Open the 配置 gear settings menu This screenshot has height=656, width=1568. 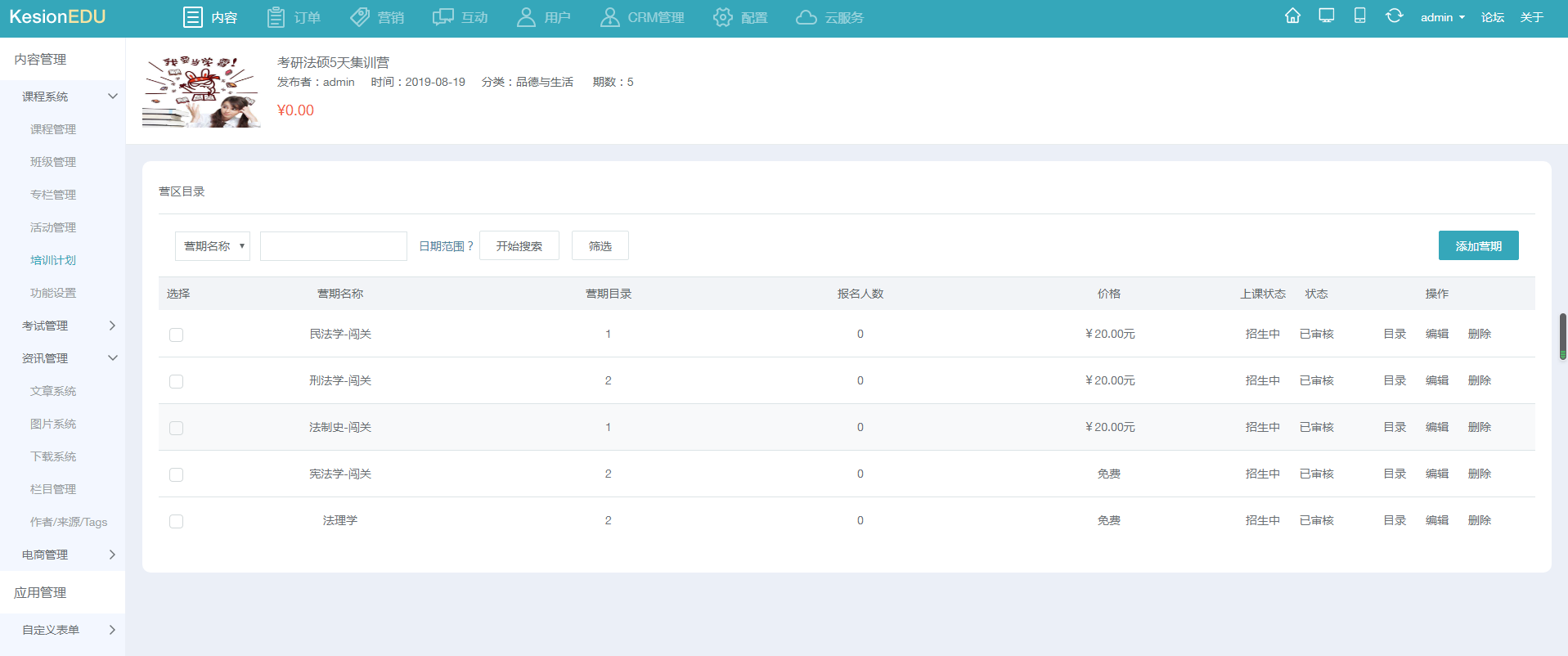click(740, 17)
